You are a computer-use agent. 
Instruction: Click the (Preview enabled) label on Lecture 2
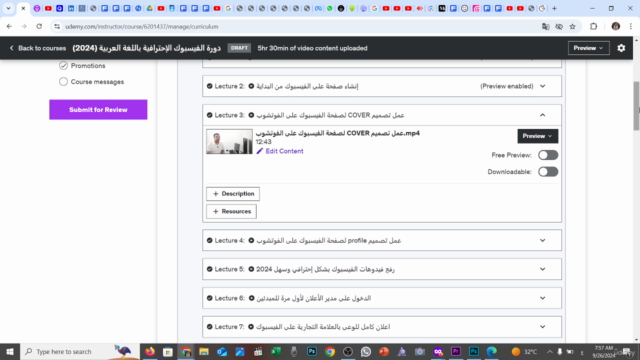507,86
